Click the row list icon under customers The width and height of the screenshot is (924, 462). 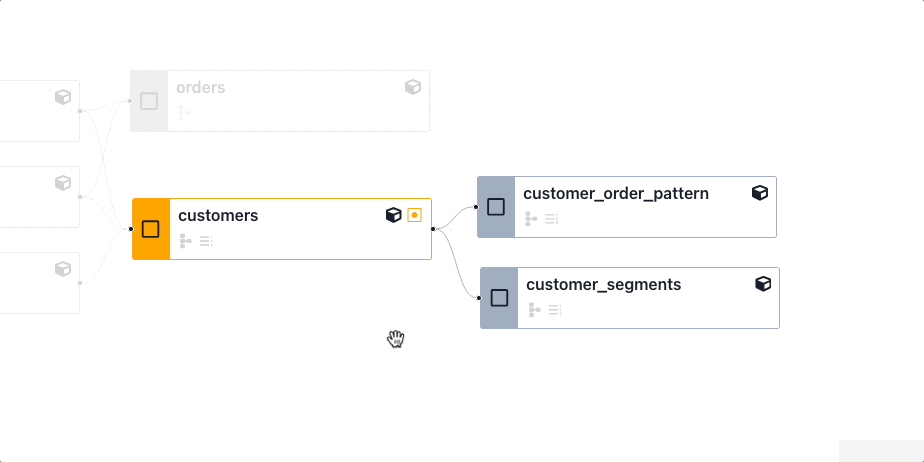(206, 241)
